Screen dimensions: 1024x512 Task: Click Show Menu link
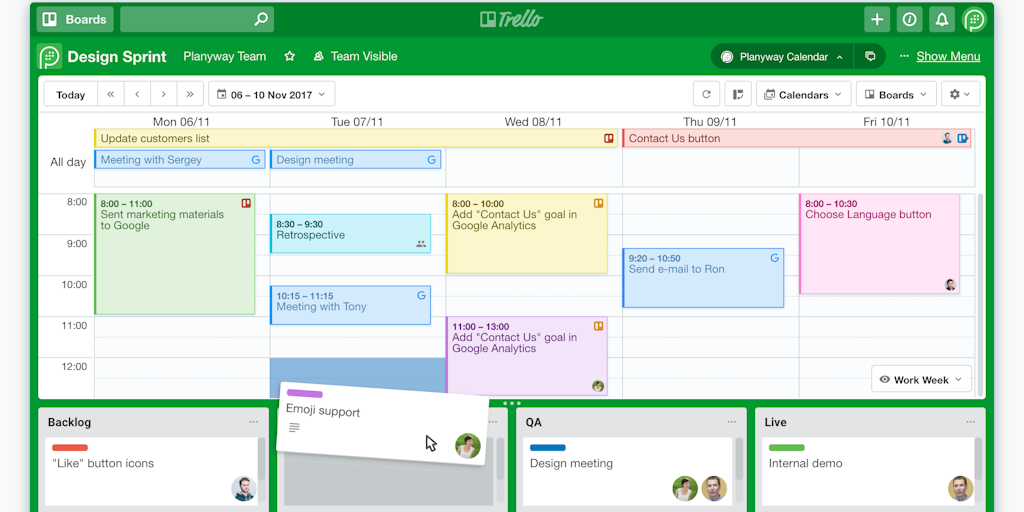pyautogui.click(x=948, y=56)
